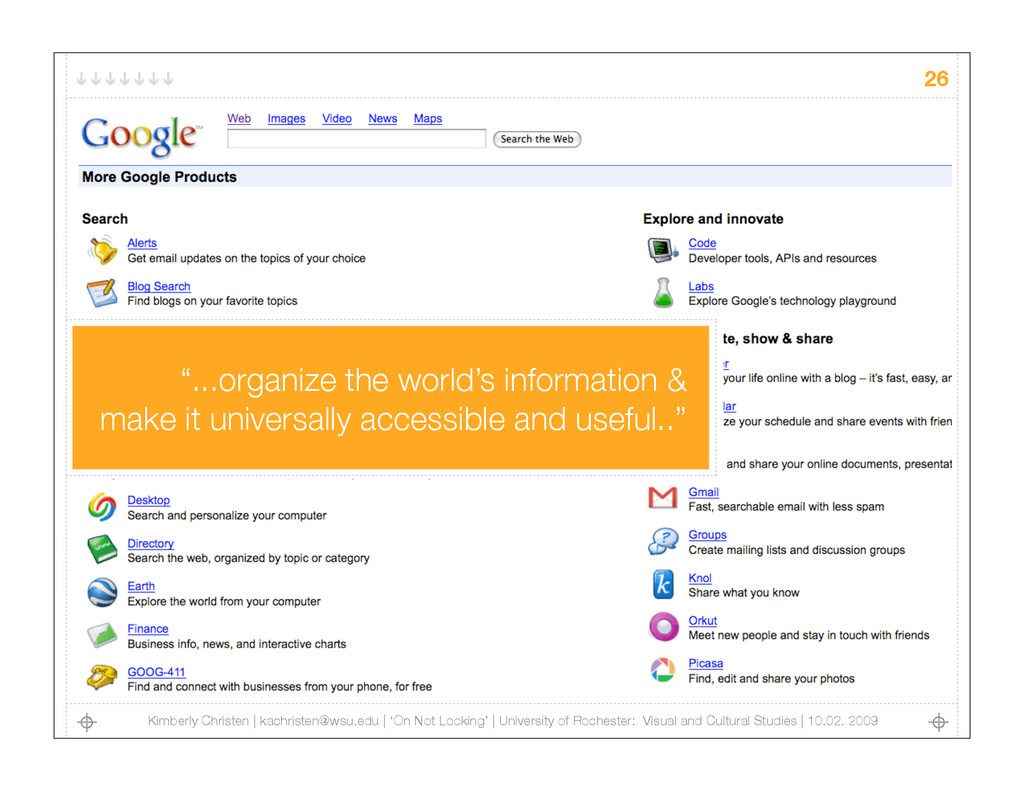Click text 'Share what you know'

click(744, 592)
